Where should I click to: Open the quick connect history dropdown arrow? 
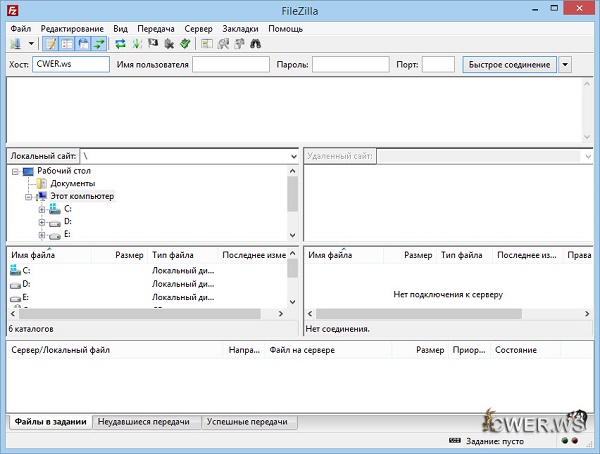(x=565, y=64)
